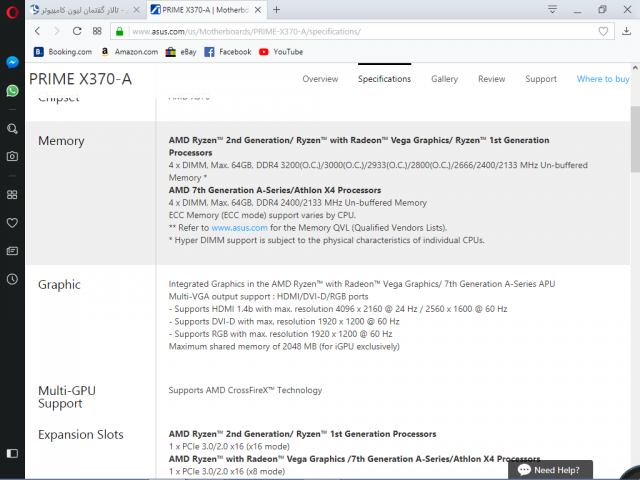The height and width of the screenshot is (480, 640).
Task: Click the Multi-GPU Support heading
Action: pos(67,397)
